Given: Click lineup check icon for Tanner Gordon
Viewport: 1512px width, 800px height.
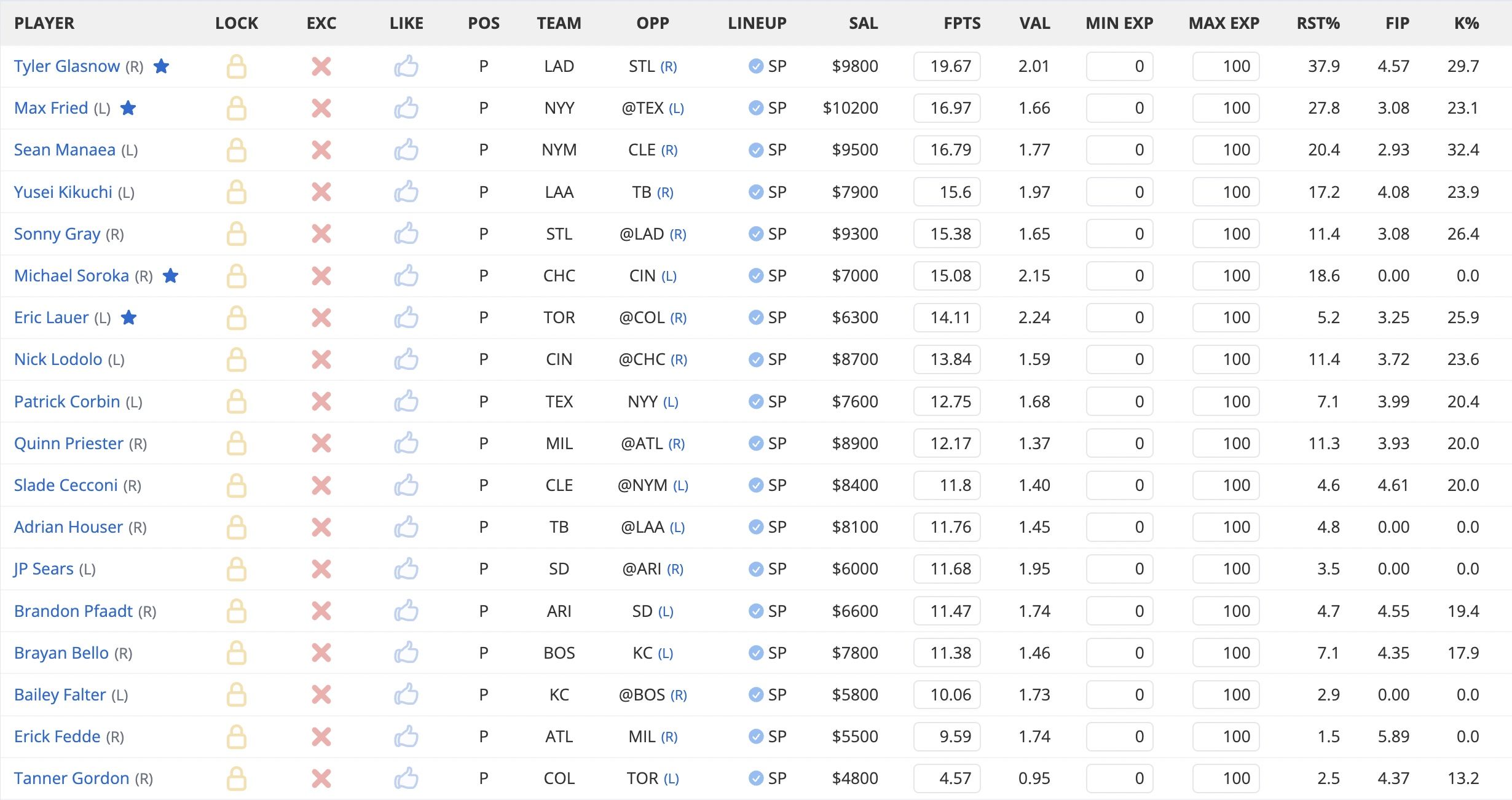Looking at the screenshot, I should click(756, 778).
